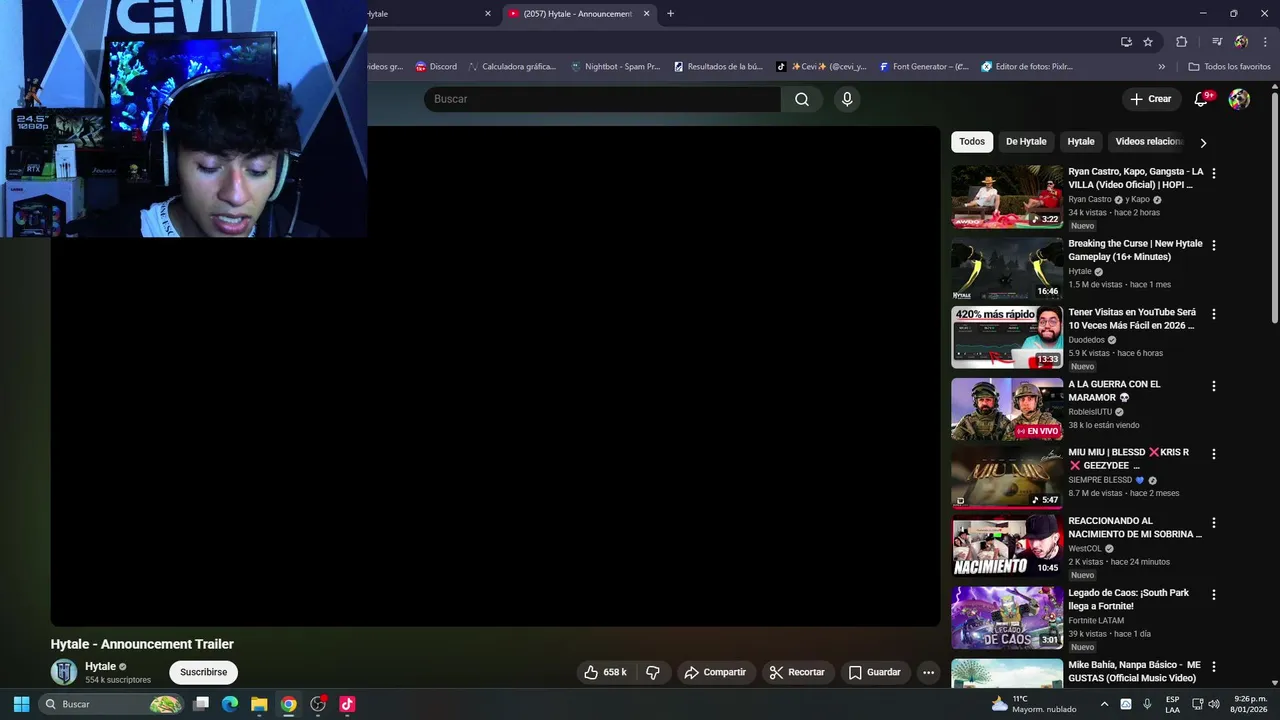The image size is (1280, 720).
Task: Open the weather widget showing 11°C
Action: (1032, 704)
